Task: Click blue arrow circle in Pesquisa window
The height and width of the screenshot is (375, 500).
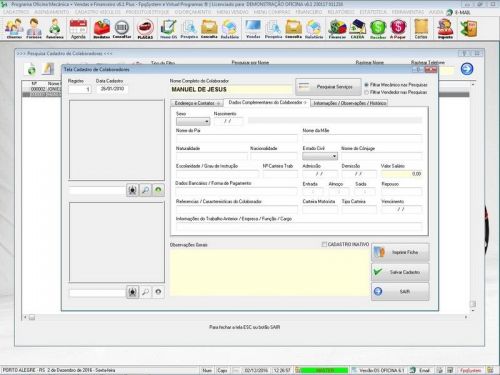Action: pyautogui.click(x=467, y=69)
